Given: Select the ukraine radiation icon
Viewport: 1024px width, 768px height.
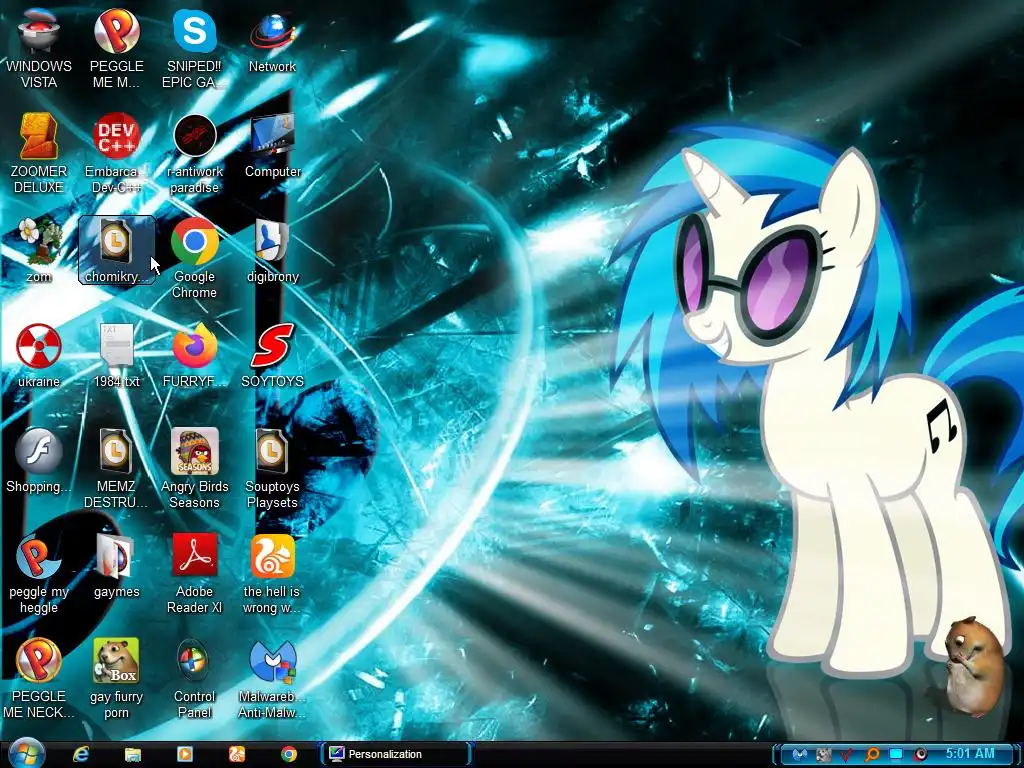Looking at the screenshot, I should coord(39,355).
